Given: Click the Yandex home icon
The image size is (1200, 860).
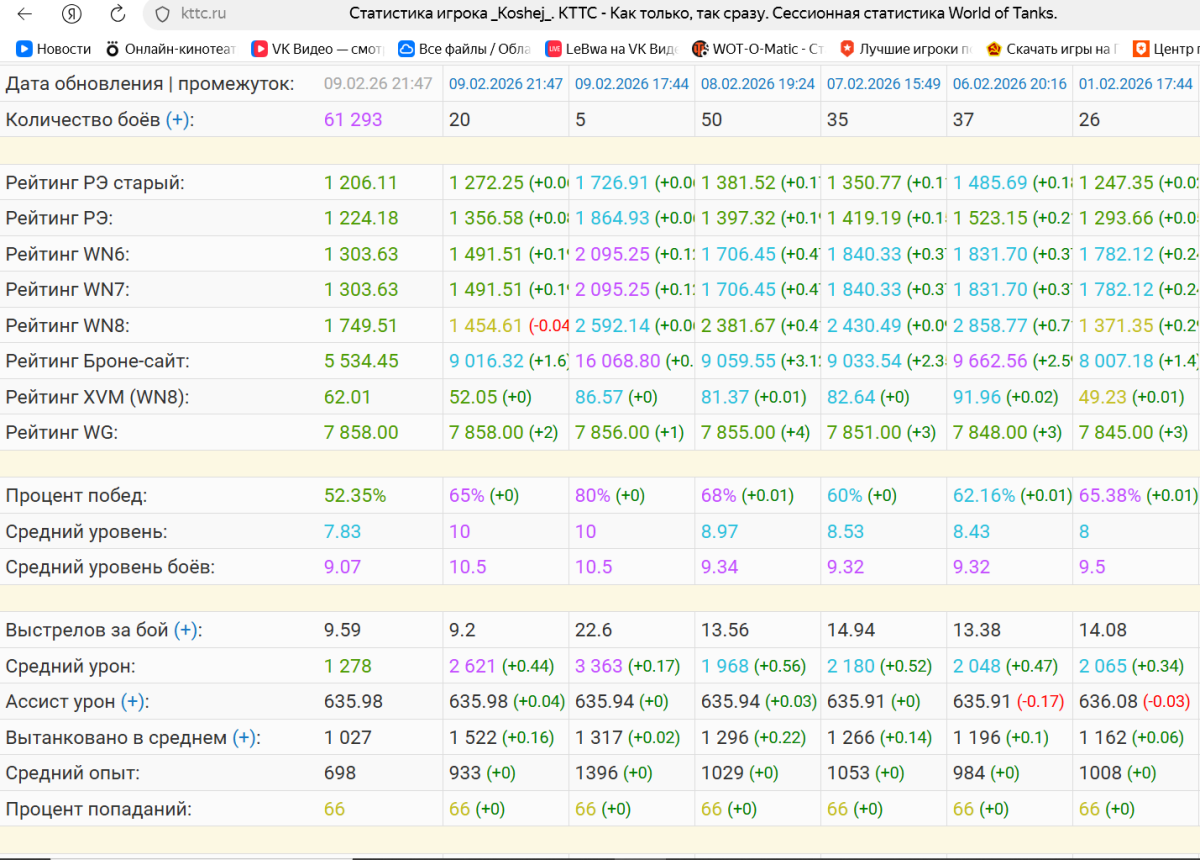Looking at the screenshot, I should point(71,14).
